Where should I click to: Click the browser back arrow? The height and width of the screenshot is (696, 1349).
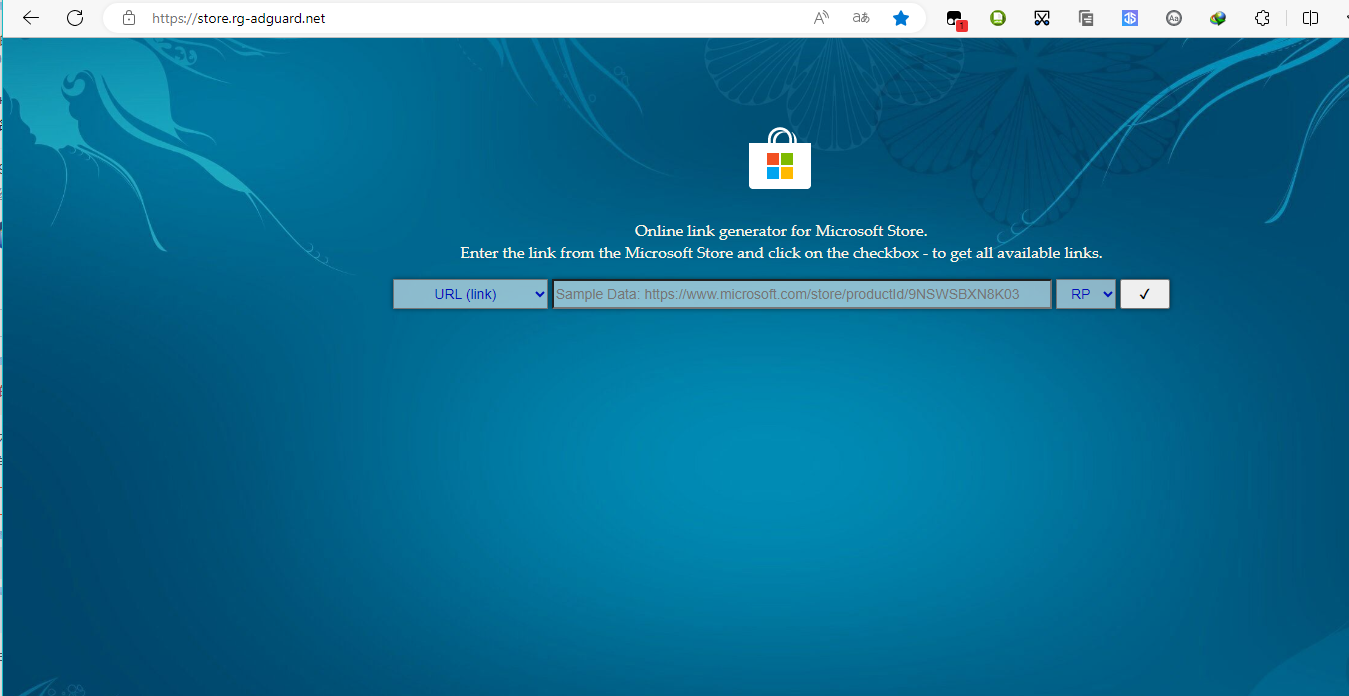31,18
